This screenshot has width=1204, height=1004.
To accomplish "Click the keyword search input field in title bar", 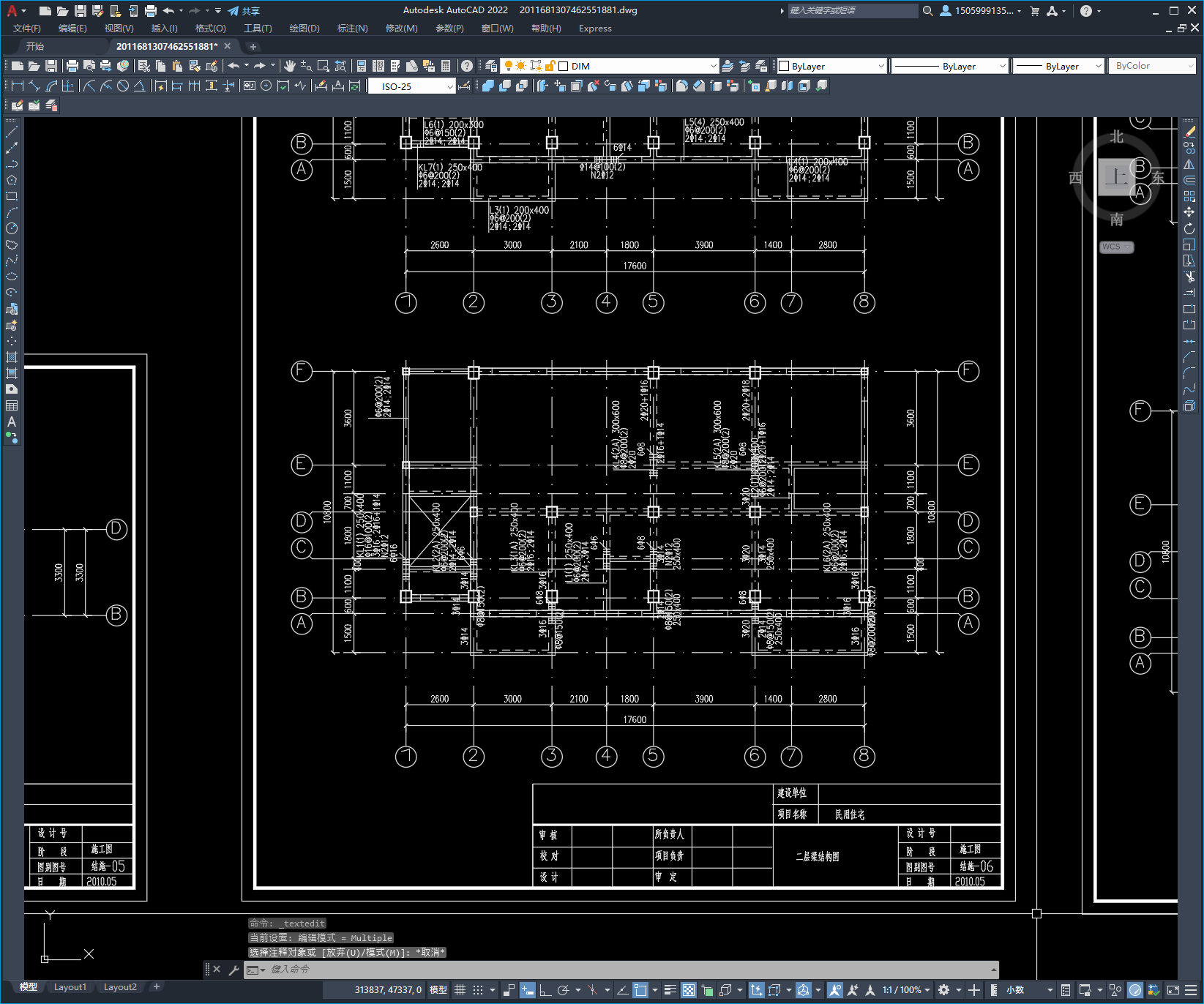I will click(x=853, y=10).
